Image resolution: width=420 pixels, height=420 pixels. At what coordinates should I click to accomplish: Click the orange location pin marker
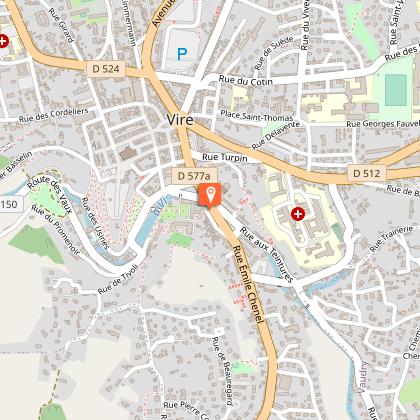(210, 195)
